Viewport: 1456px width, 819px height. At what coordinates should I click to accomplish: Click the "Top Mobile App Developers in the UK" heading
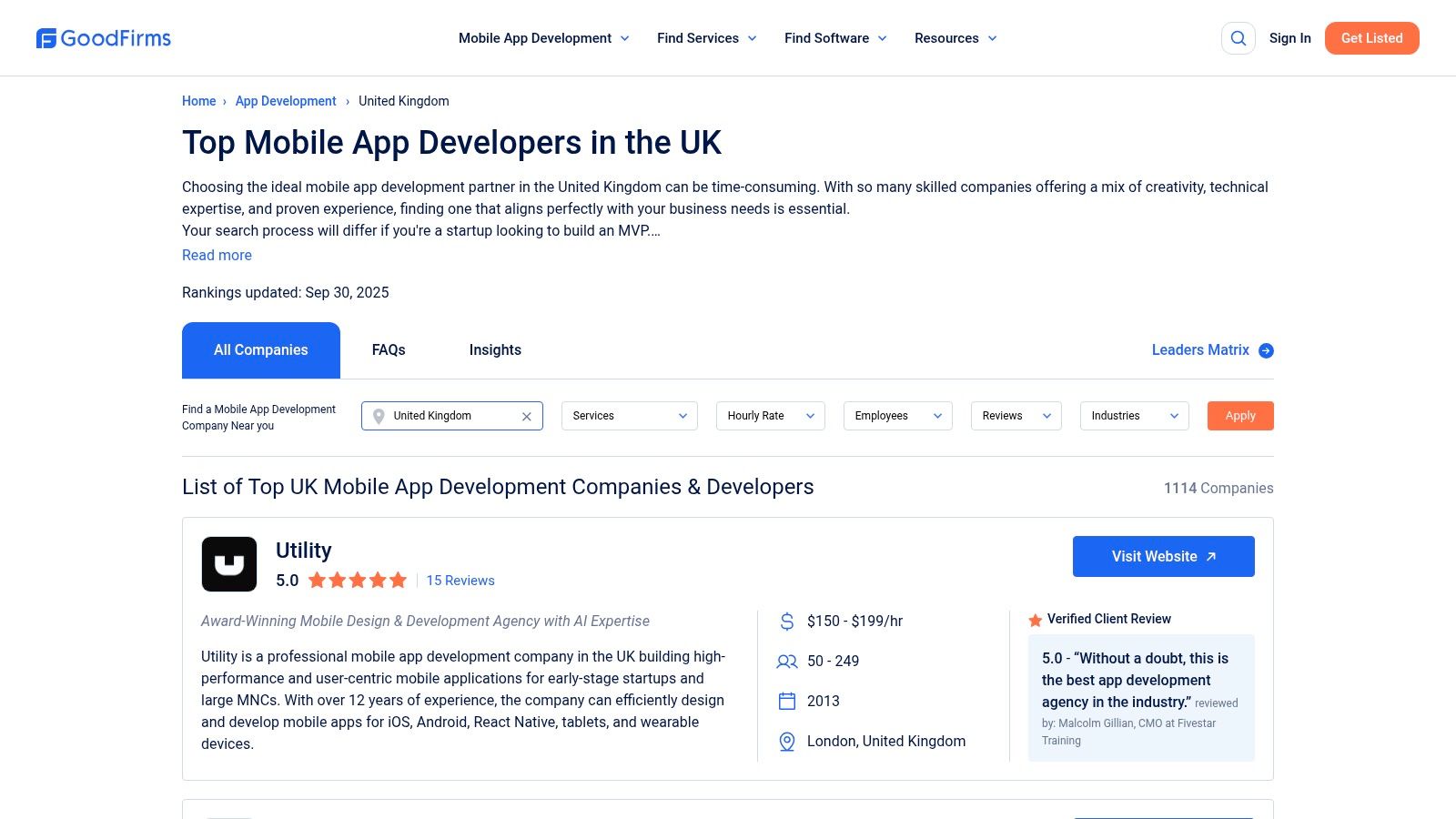click(x=451, y=143)
